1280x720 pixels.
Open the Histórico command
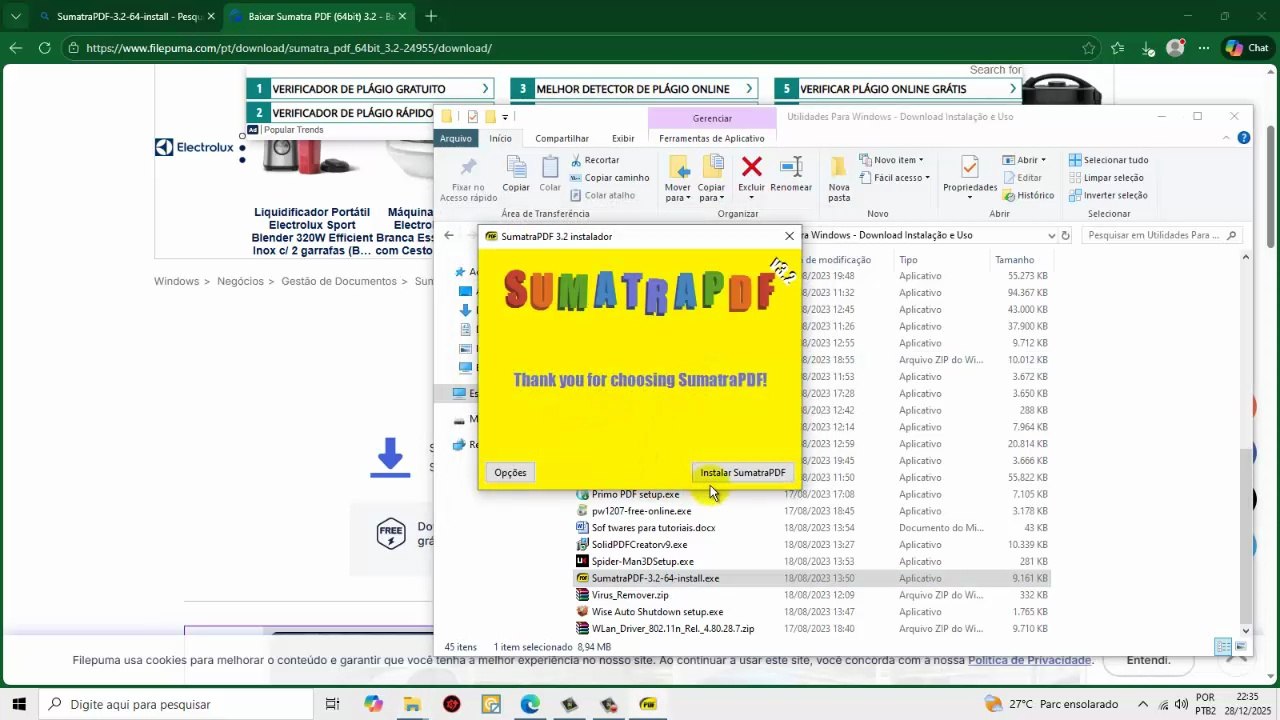(1027, 196)
